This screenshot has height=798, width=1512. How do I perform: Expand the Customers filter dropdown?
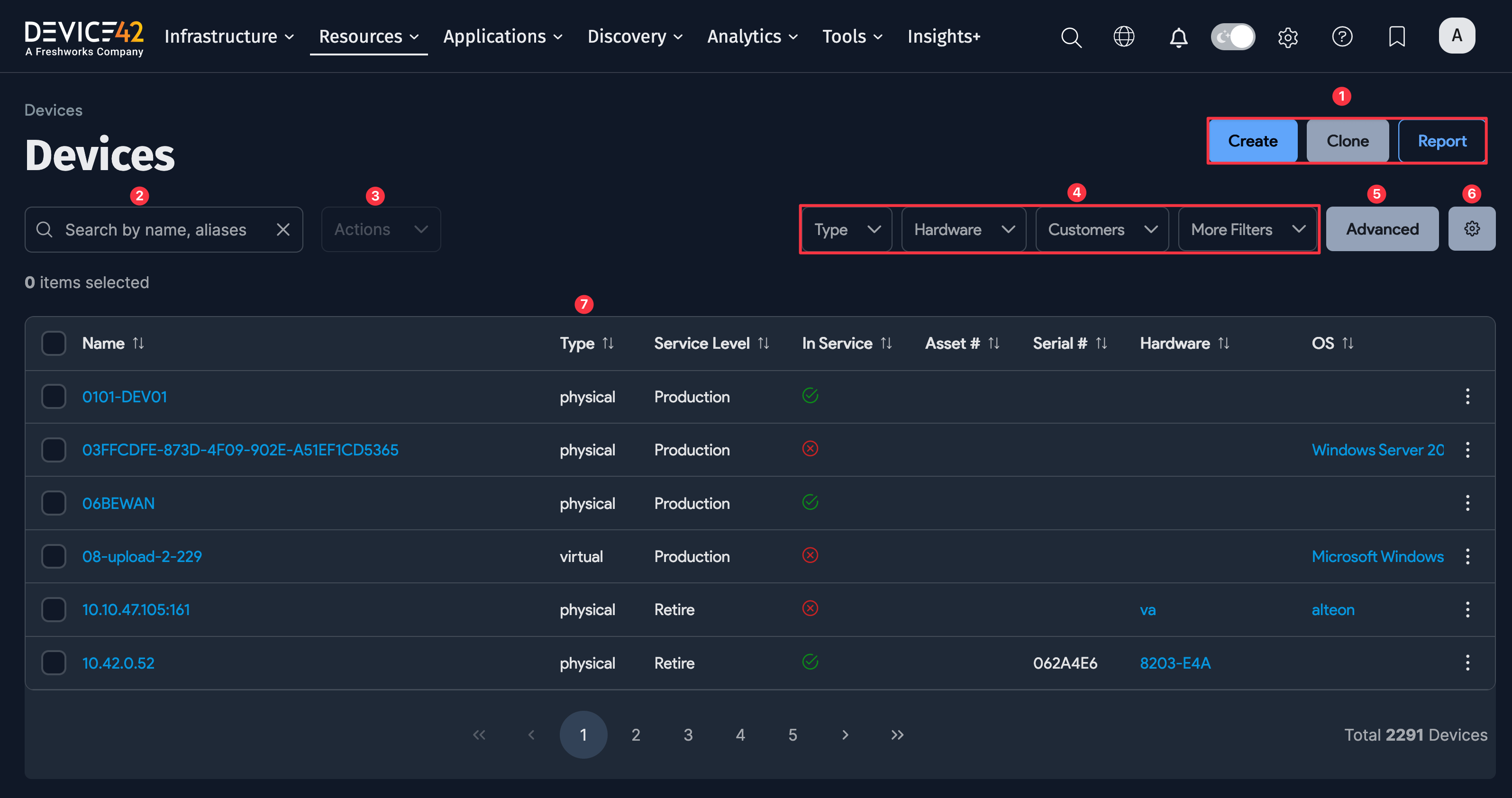point(1102,229)
